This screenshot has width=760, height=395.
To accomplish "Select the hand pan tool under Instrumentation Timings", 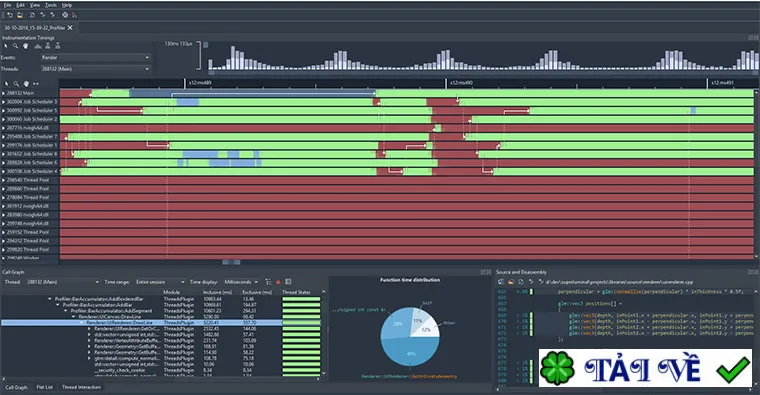I will tap(25, 46).
